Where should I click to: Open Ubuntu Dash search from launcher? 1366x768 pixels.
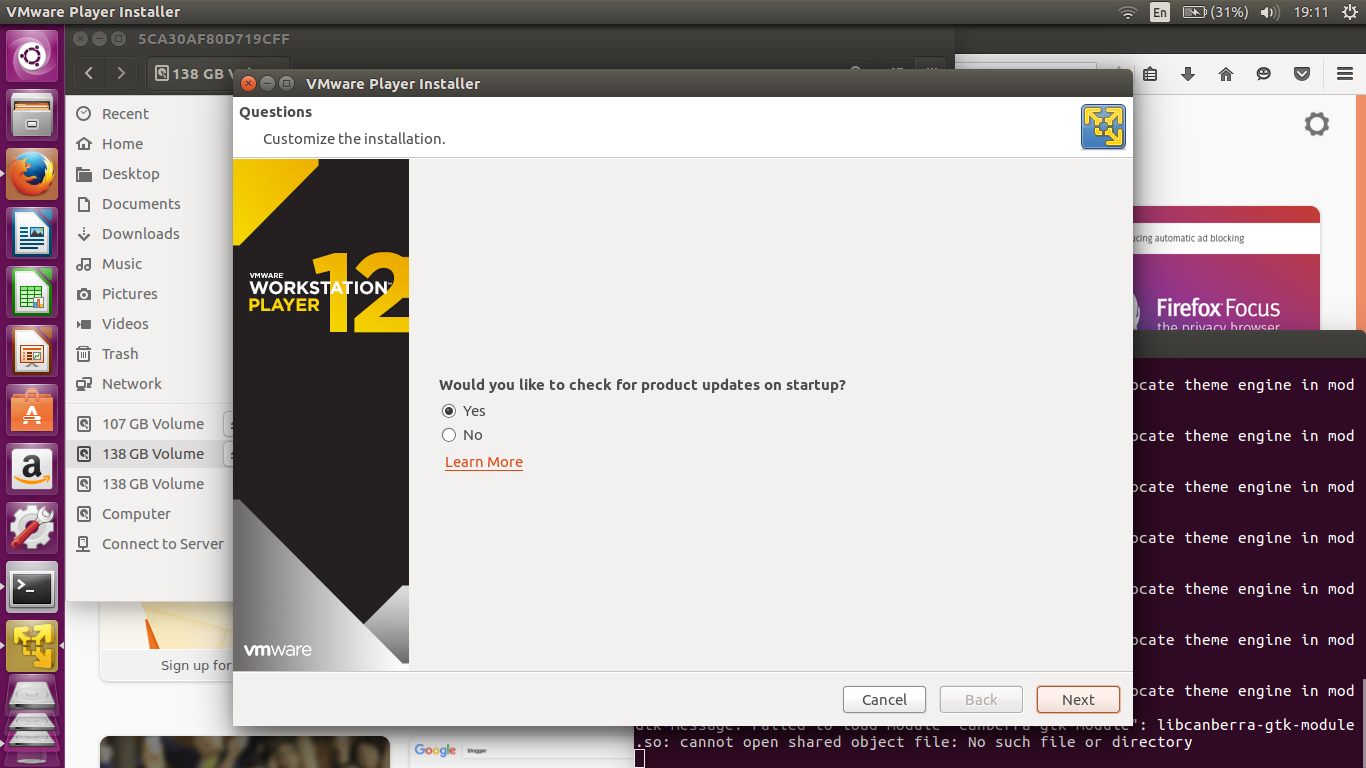coord(32,55)
